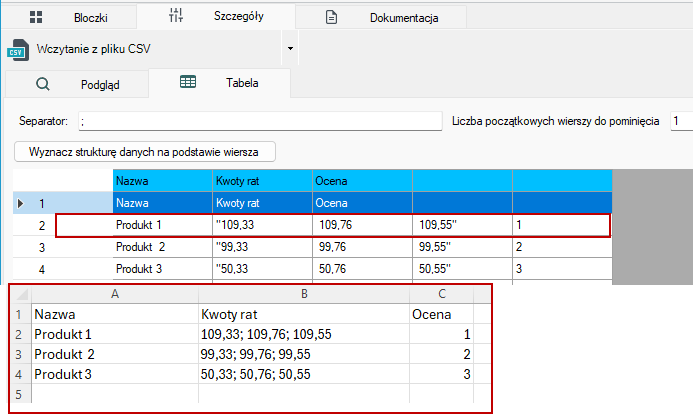Click the Produkt 1 cell
Screen dimensions: 693x414
(162, 225)
